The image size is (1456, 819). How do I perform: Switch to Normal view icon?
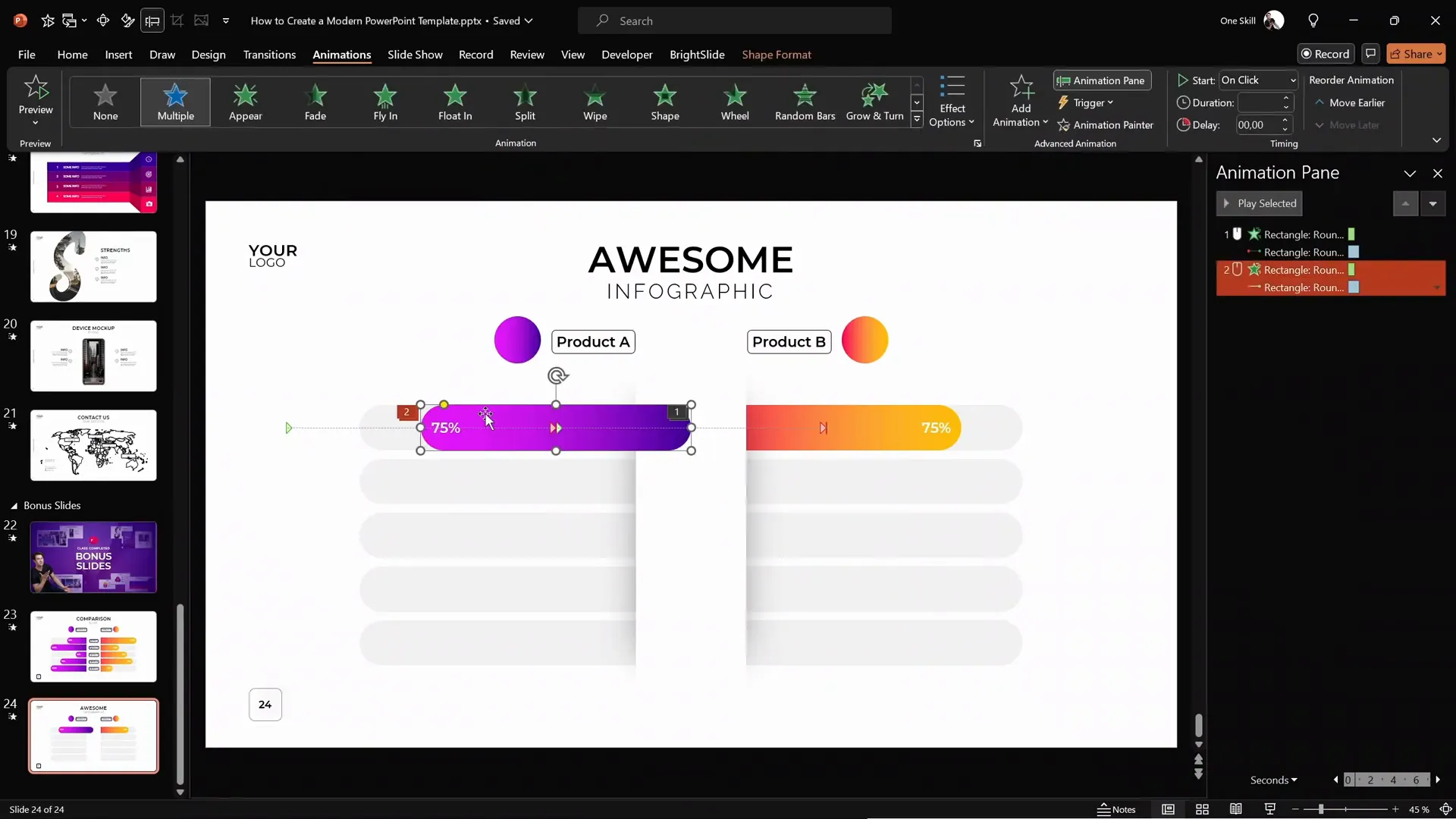pyautogui.click(x=1168, y=809)
